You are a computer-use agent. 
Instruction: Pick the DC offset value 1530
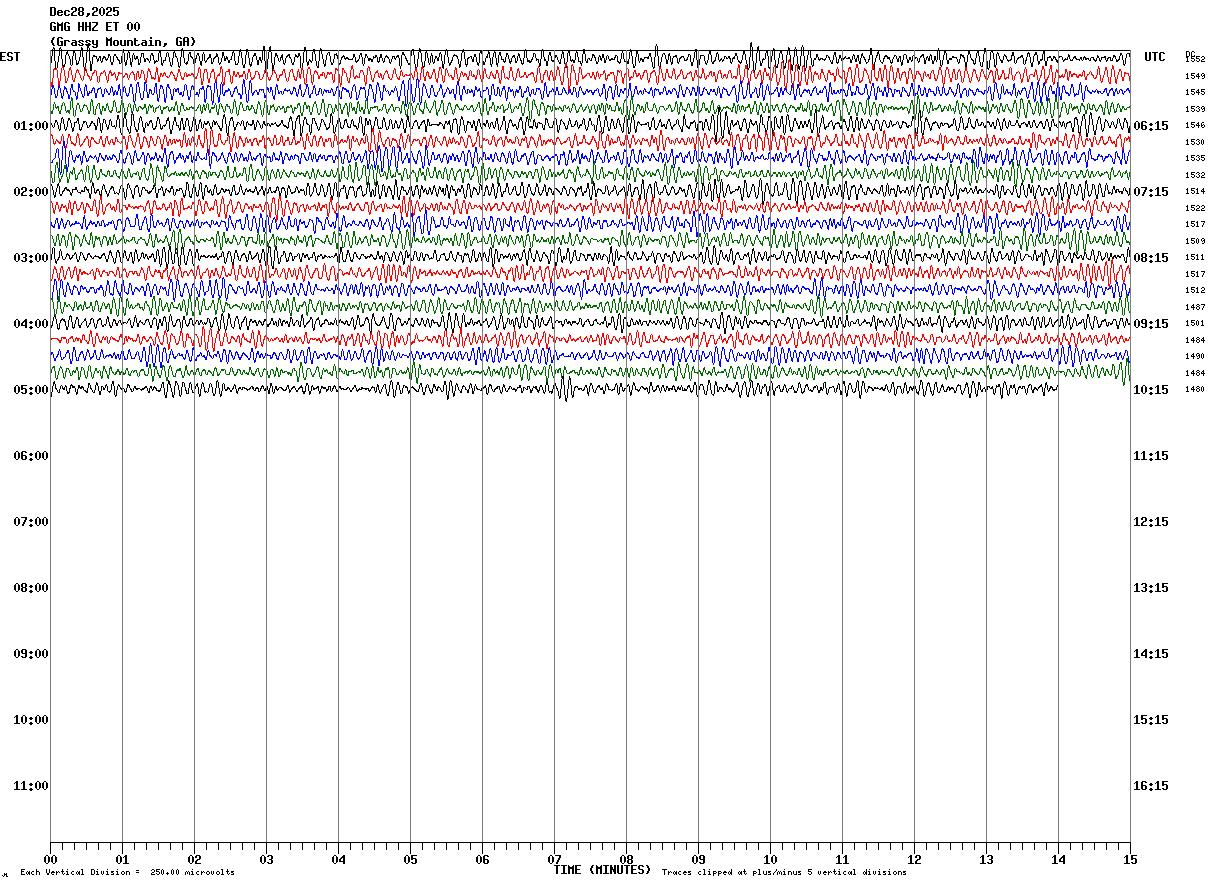pos(1195,142)
